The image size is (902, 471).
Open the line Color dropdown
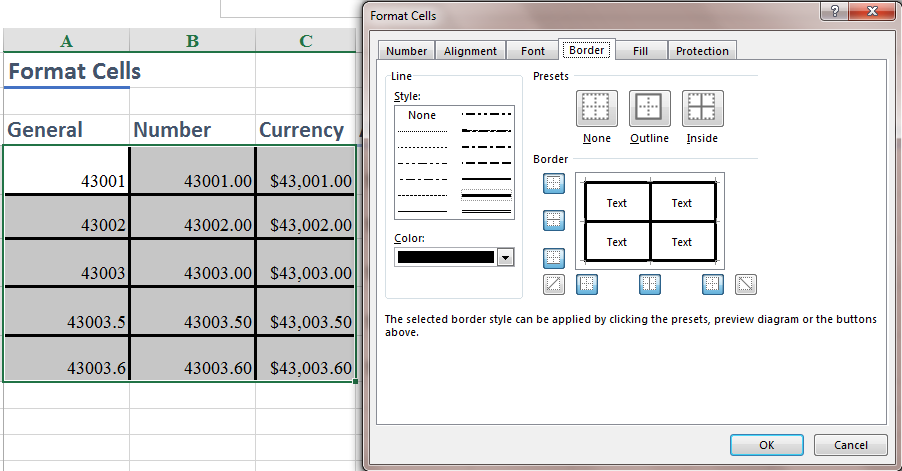coord(505,257)
